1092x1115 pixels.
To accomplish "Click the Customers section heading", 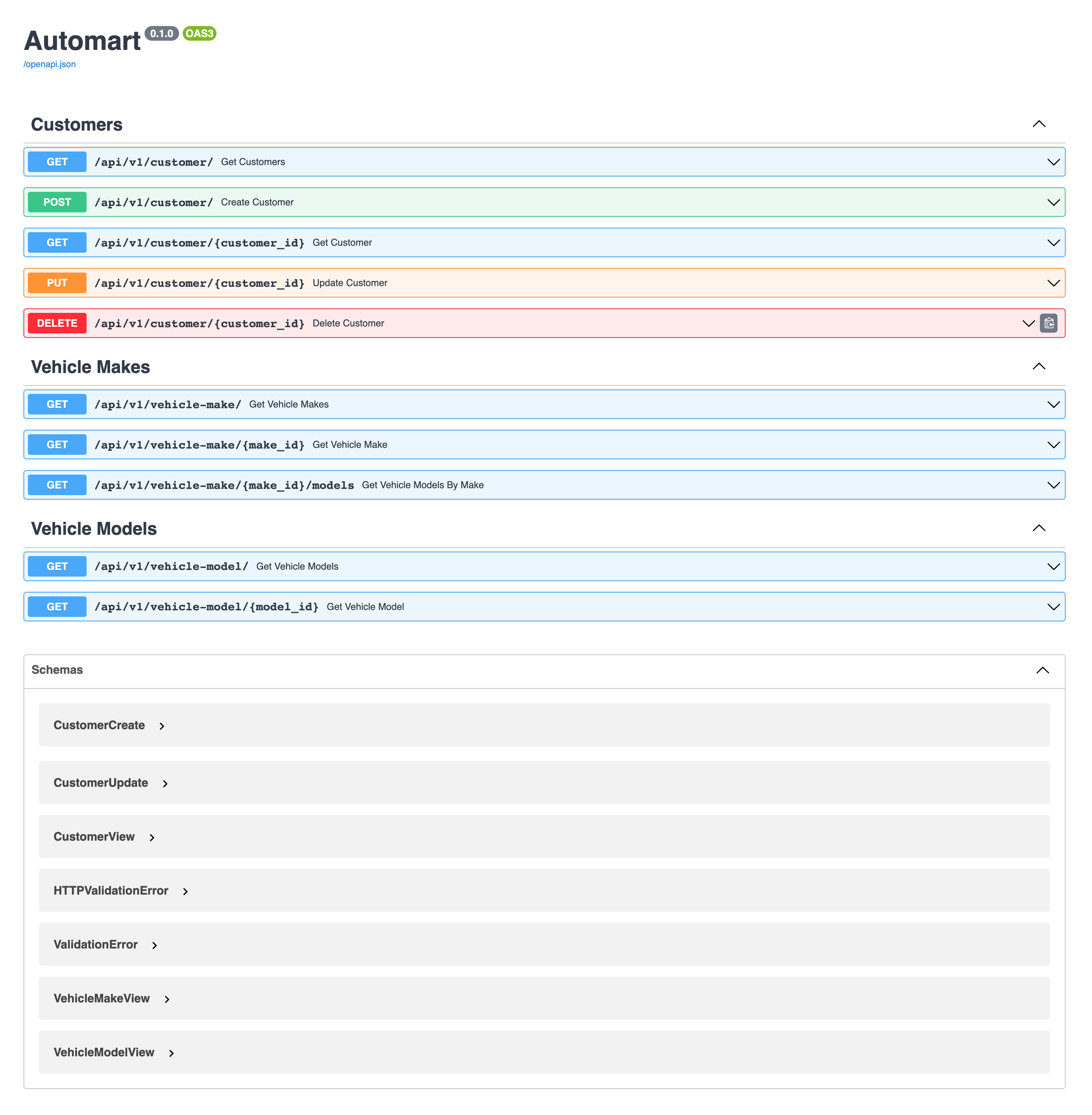I will tap(77, 124).
